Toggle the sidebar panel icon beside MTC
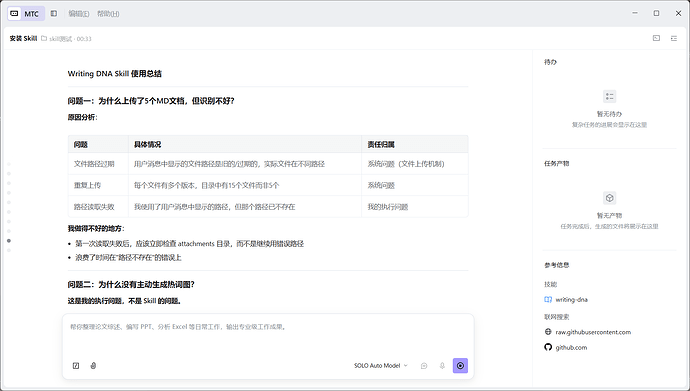 (54, 14)
